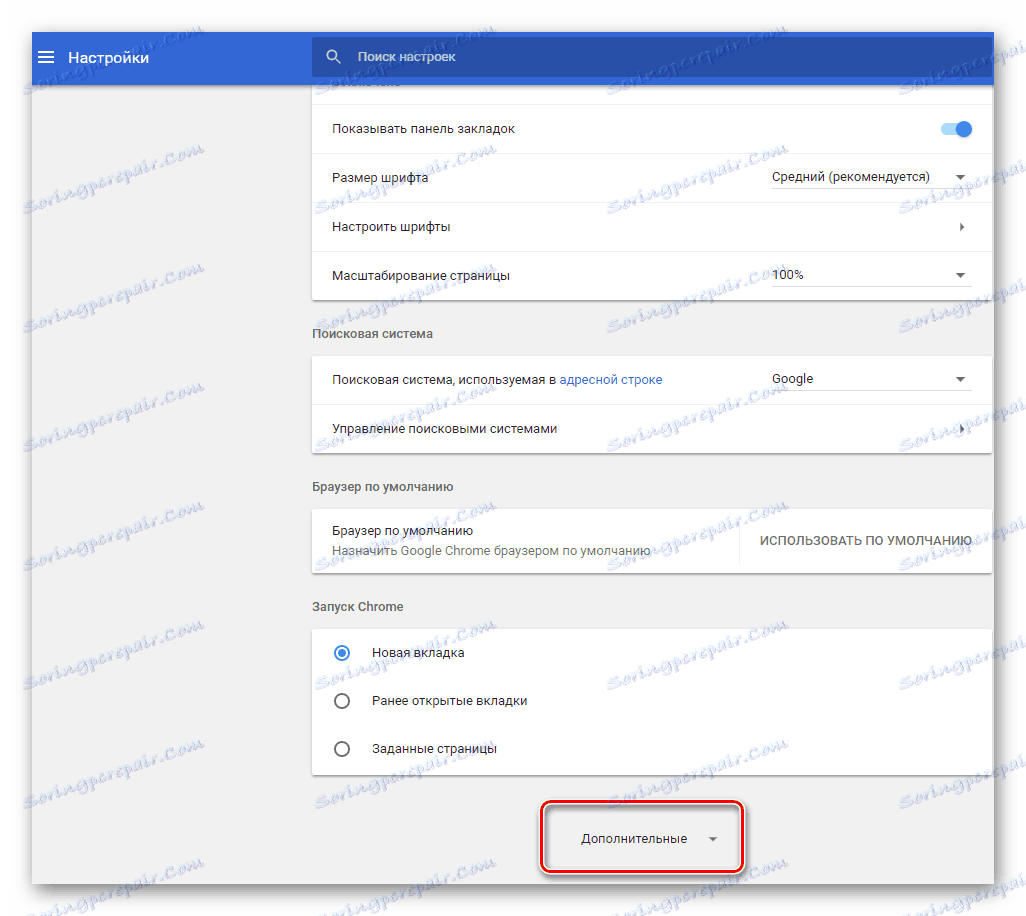This screenshot has height=916, width=1026.
Task: Expand the Дополнительные advanced settings
Action: point(643,838)
